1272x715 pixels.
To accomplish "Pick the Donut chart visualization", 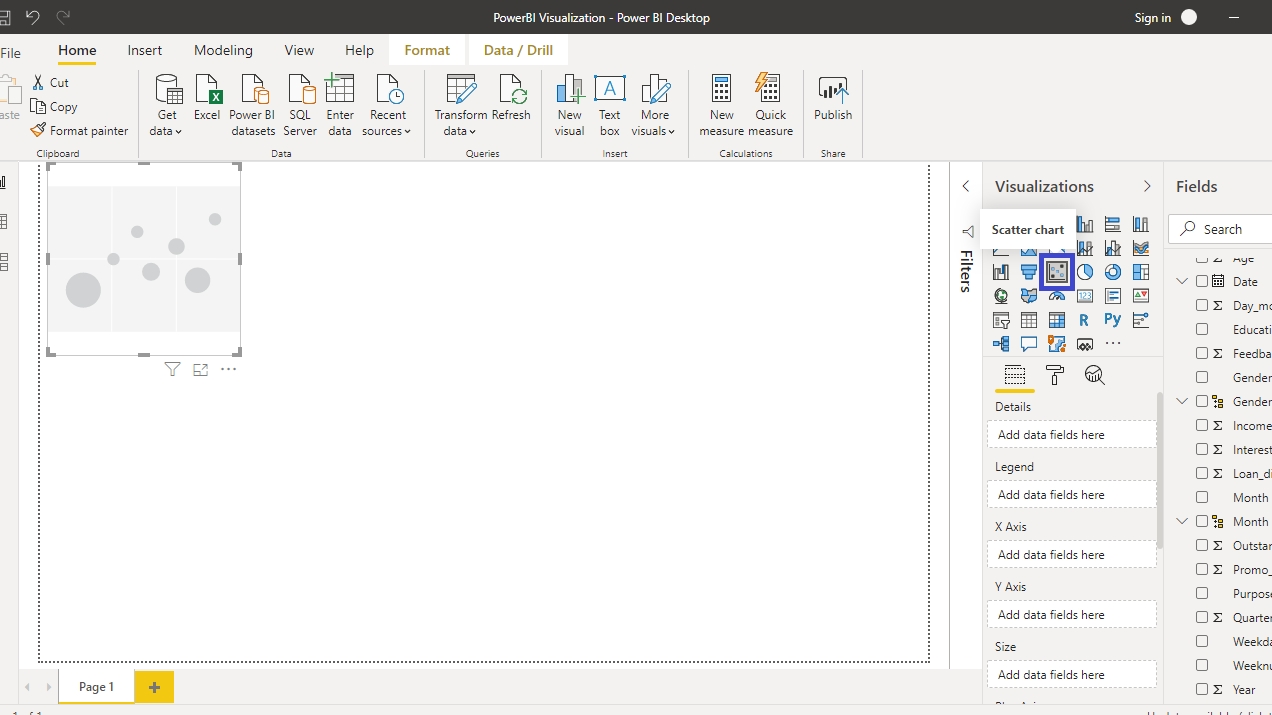I will pyautogui.click(x=1113, y=272).
